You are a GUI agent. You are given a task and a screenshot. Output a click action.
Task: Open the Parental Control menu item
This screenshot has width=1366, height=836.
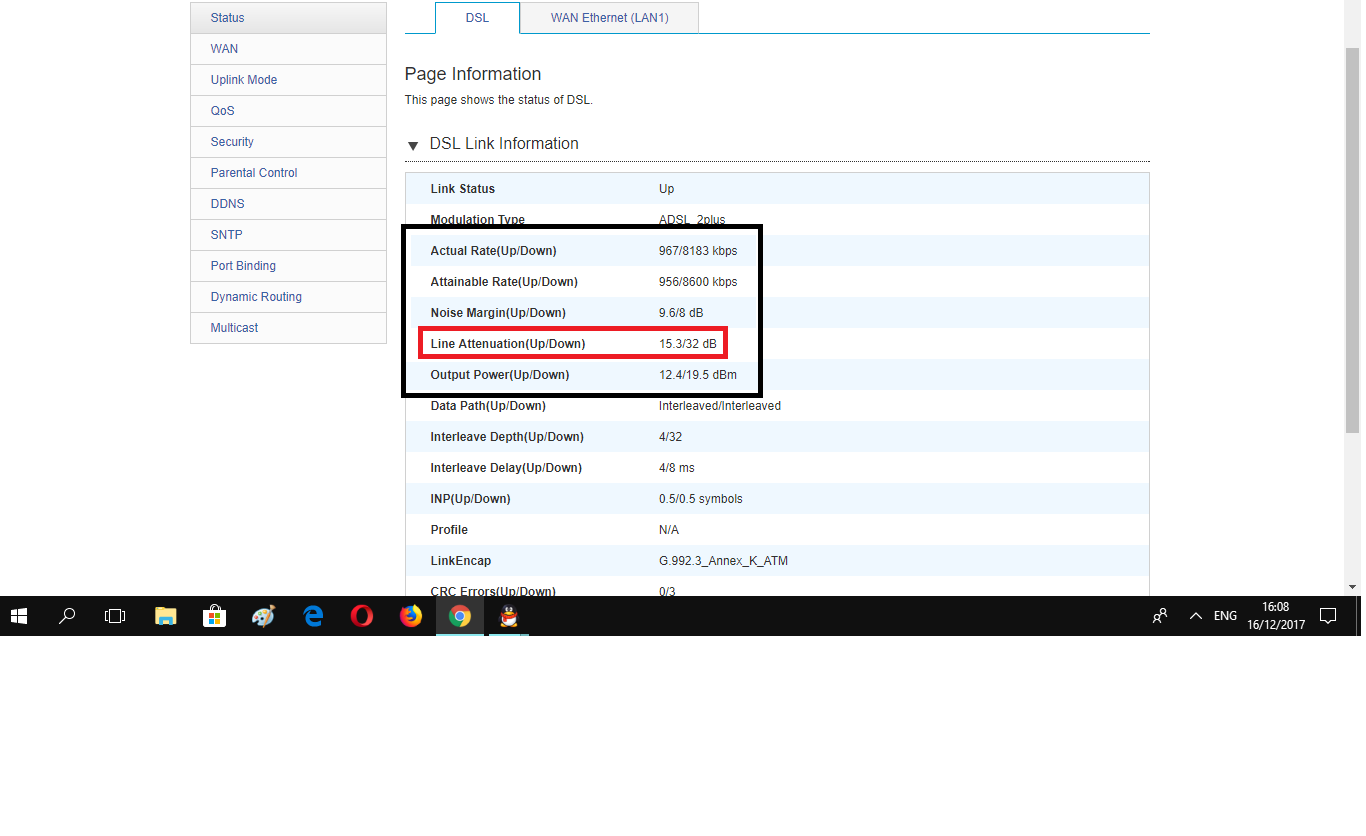(254, 173)
